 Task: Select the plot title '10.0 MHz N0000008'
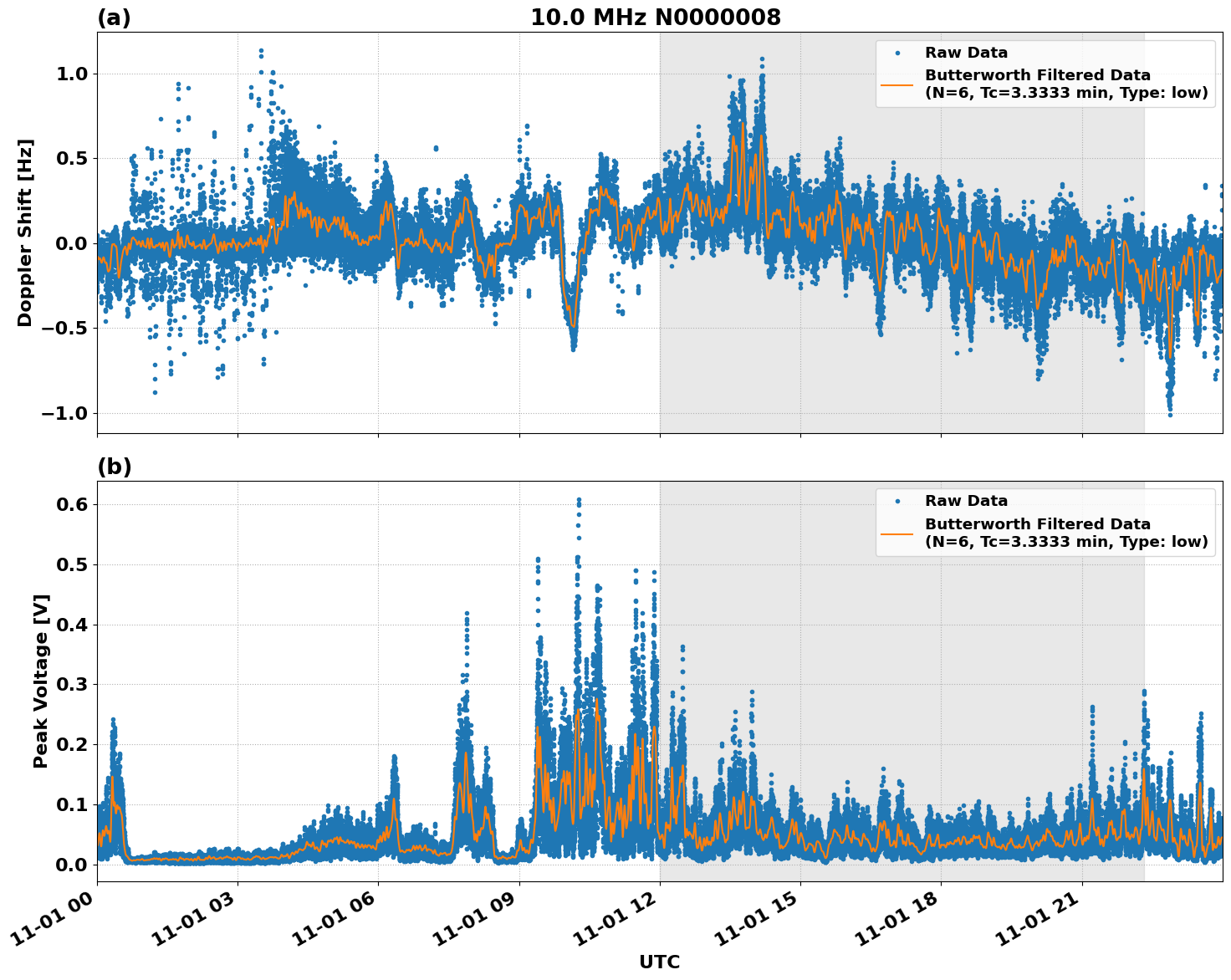pyautogui.click(x=655, y=18)
